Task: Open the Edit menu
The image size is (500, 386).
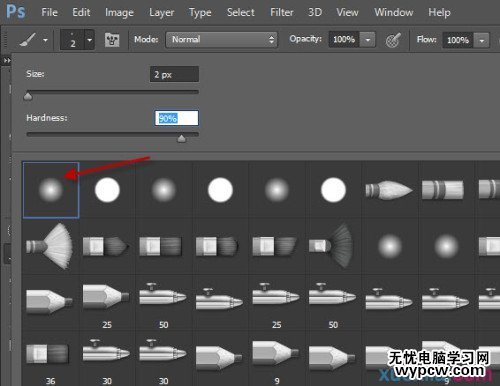Action: (81, 12)
